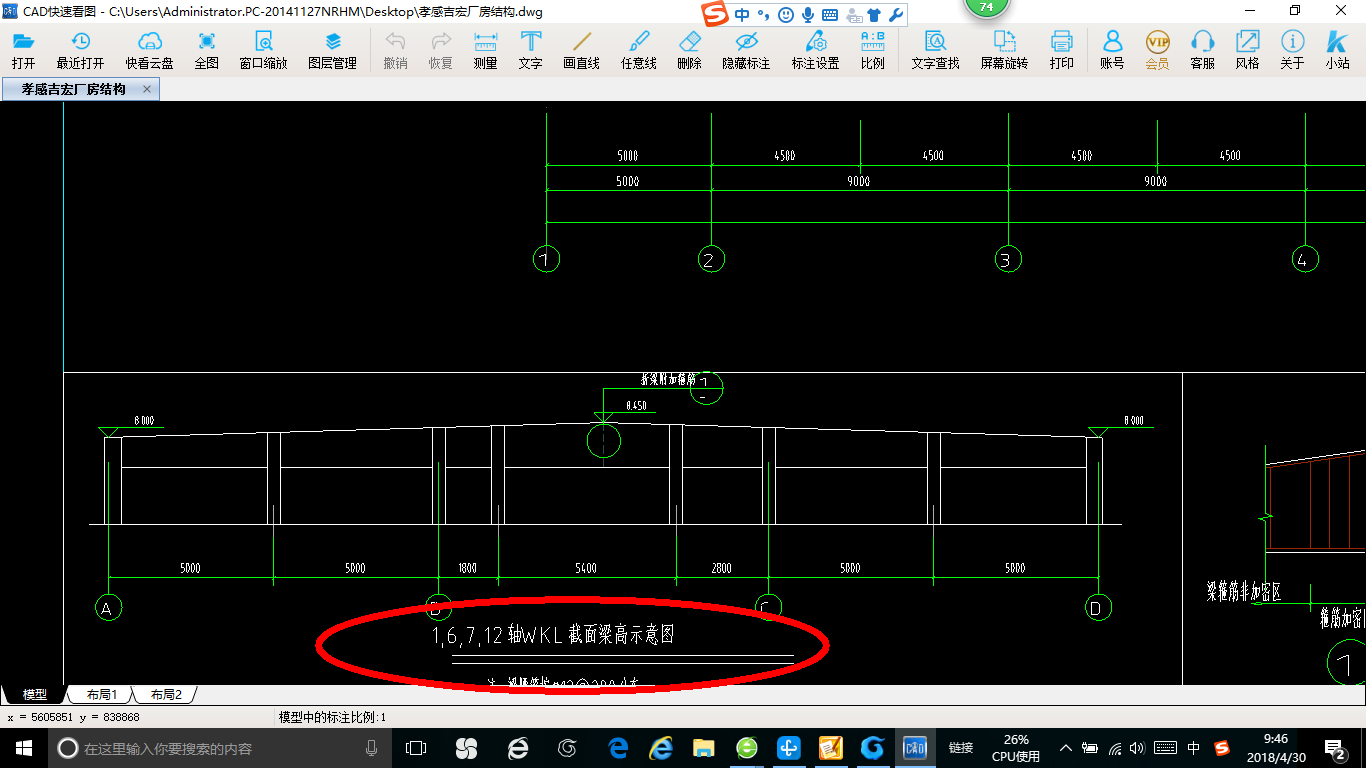This screenshot has width=1366, height=768.
Task: Activate the 窗口缩放 window zoom tool
Action: [263, 50]
